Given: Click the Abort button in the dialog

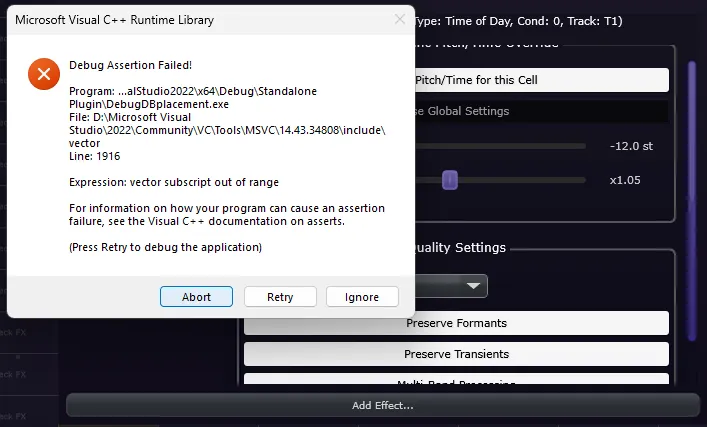Looking at the screenshot, I should click(196, 297).
